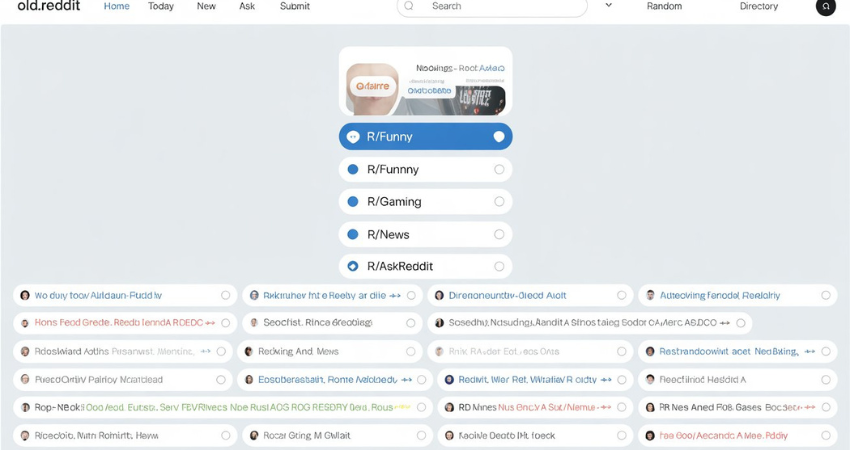
Task: Select radio on 'Seocfist. Rinca Greobiag' row
Action: (x=411, y=323)
